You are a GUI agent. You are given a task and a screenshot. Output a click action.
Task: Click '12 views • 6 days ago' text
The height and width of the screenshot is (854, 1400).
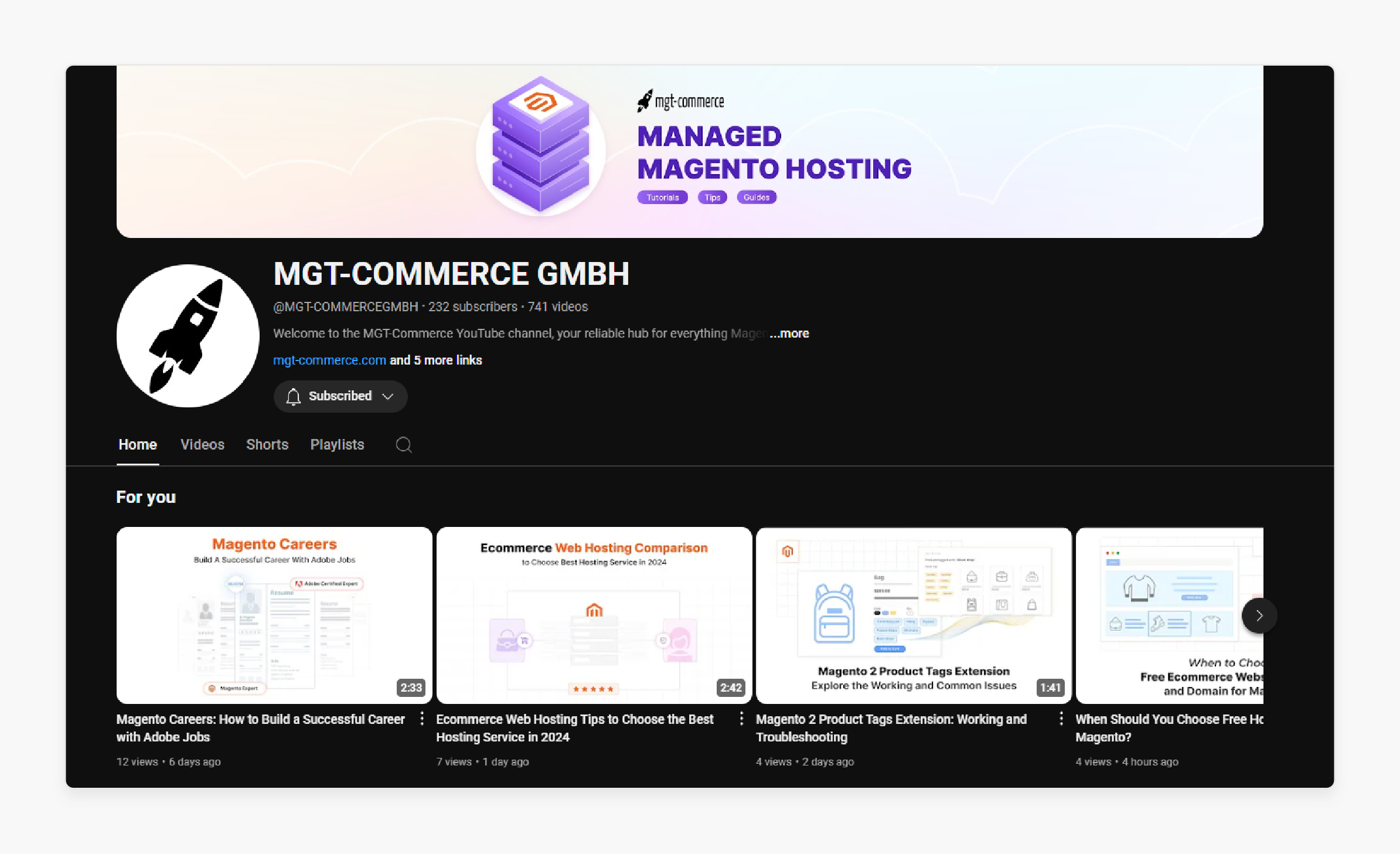[169, 762]
